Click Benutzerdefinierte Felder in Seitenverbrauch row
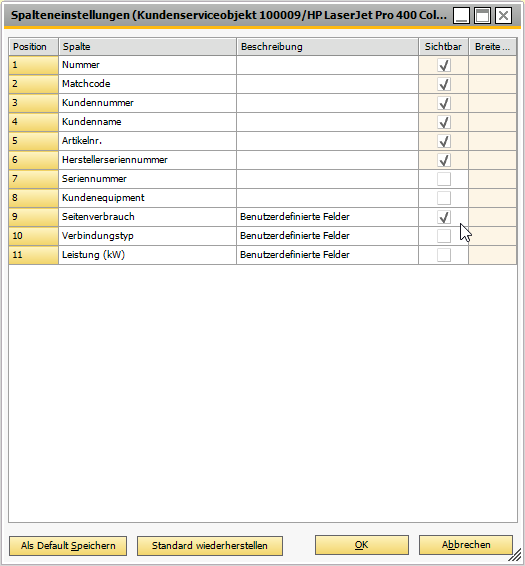This screenshot has height=566, width=525. (x=327, y=217)
